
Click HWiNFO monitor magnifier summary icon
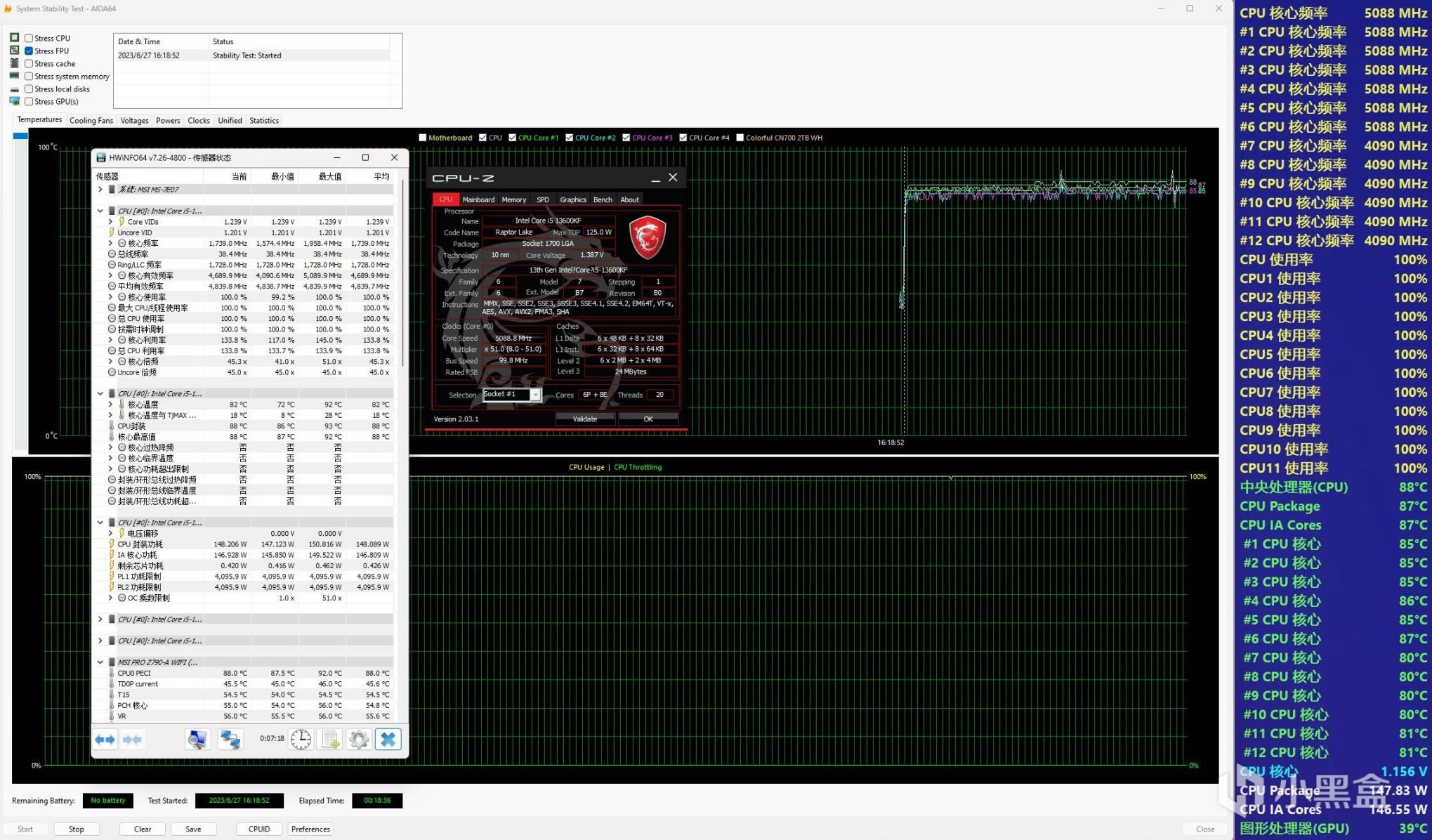197,740
